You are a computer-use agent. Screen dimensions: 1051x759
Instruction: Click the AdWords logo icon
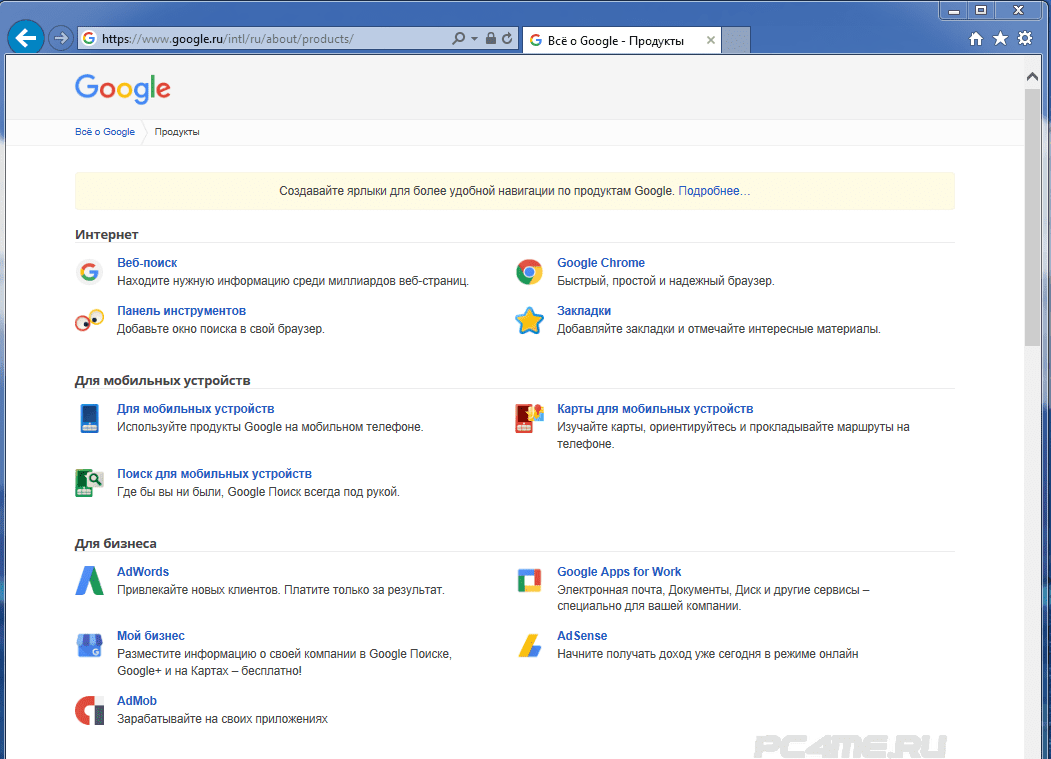click(89, 581)
